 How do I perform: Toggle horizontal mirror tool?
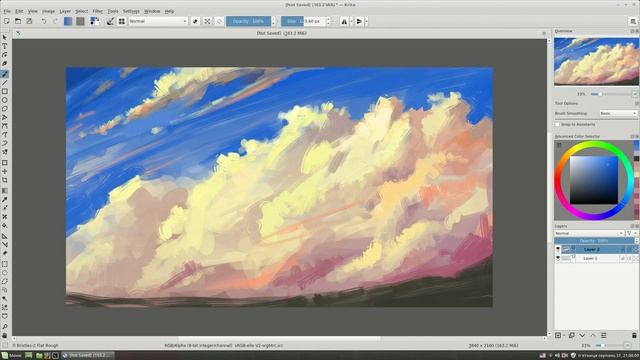pyautogui.click(x=344, y=21)
